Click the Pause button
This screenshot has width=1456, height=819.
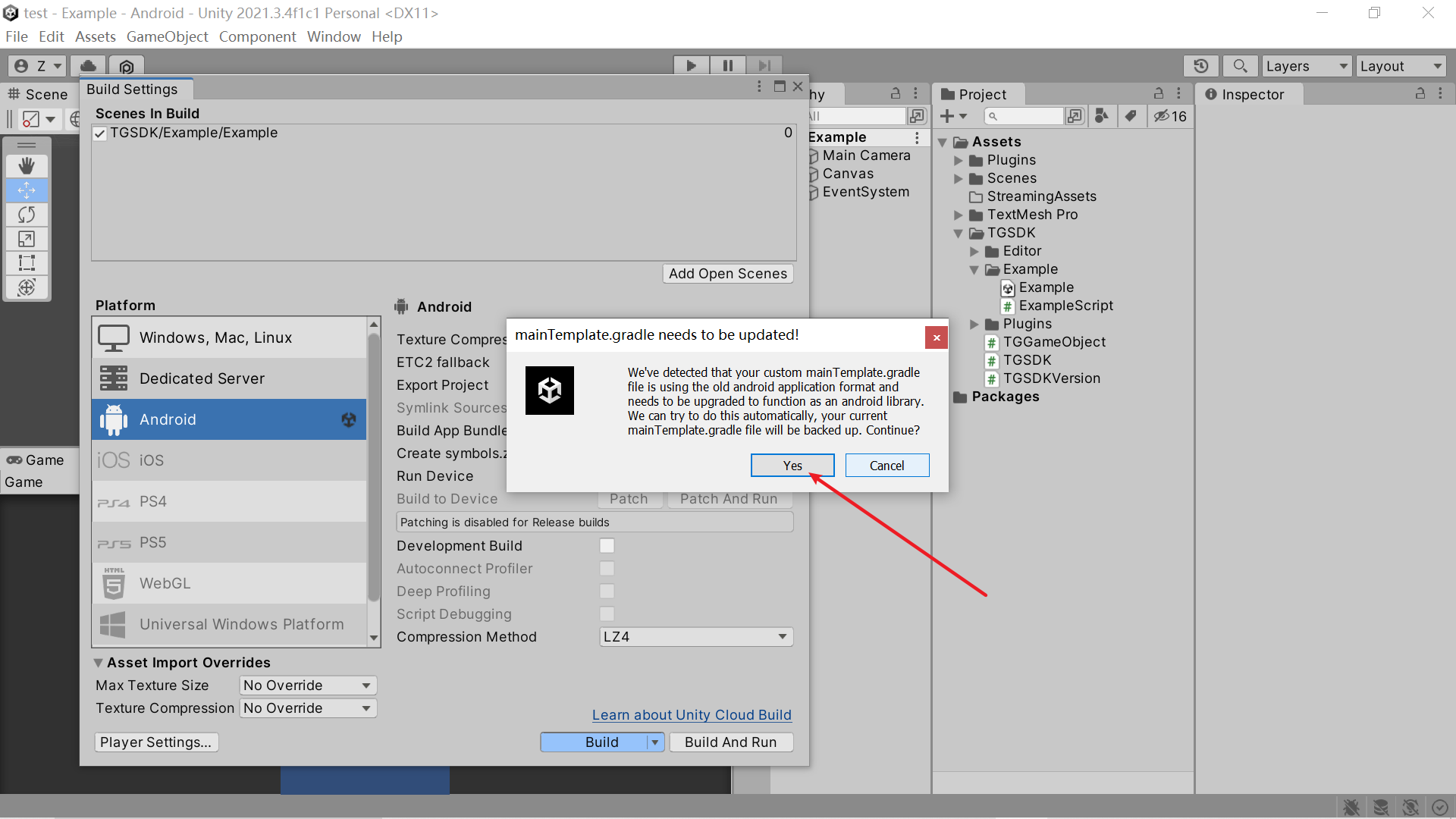(727, 66)
